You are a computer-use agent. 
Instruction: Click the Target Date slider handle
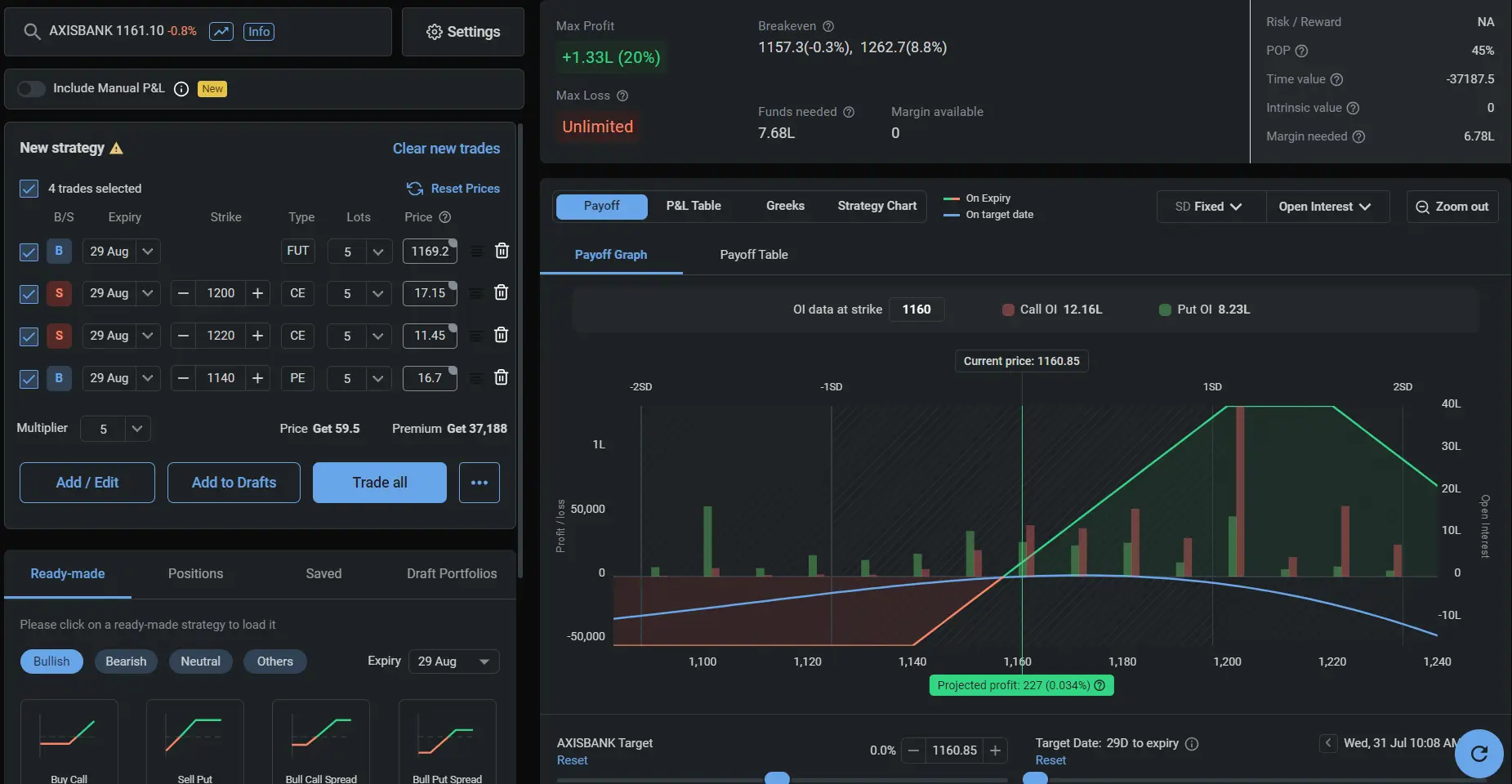pos(1035,778)
